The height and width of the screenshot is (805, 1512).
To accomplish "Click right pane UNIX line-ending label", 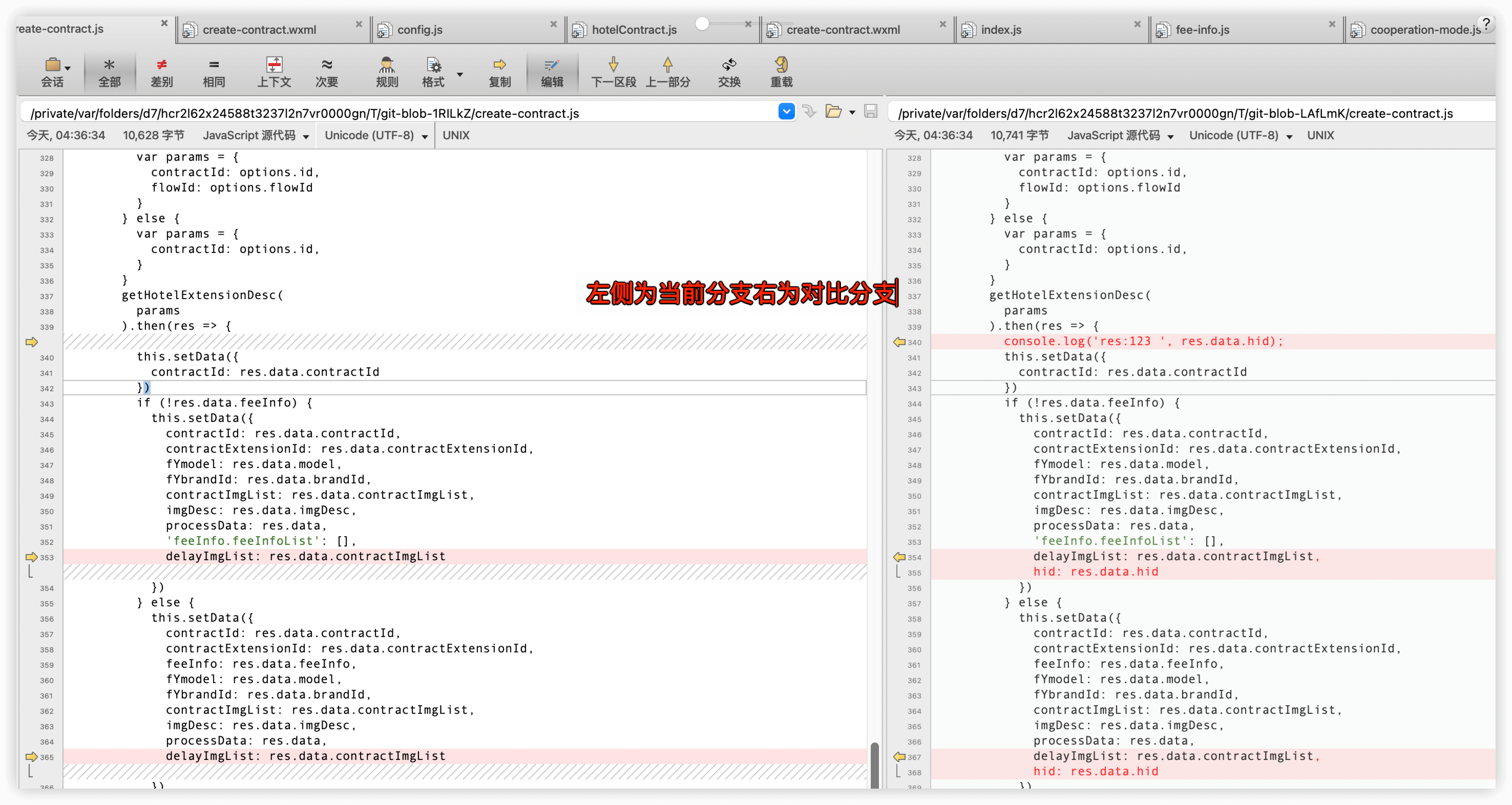I will click(1320, 136).
